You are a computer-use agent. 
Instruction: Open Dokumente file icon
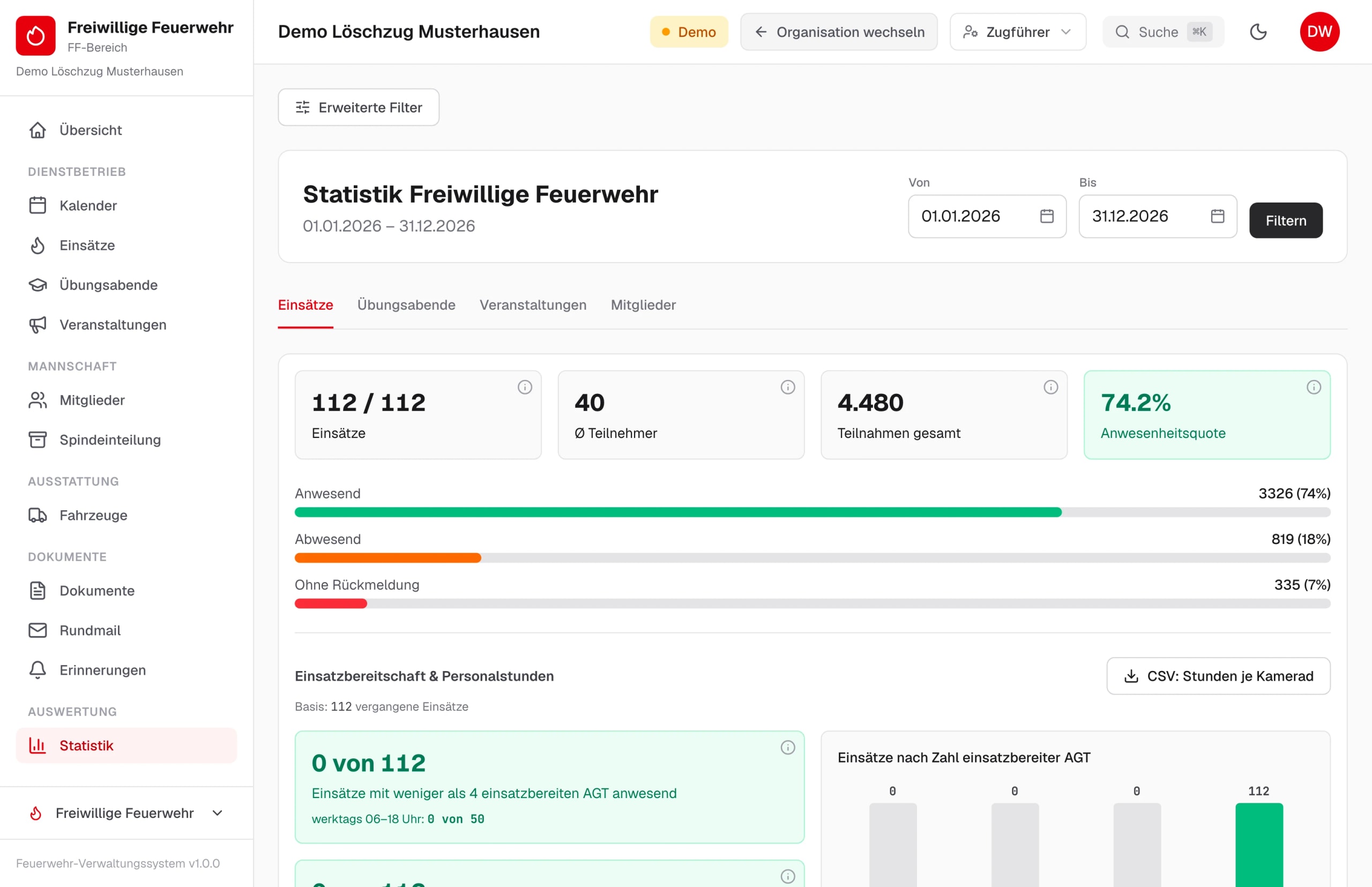click(x=38, y=591)
